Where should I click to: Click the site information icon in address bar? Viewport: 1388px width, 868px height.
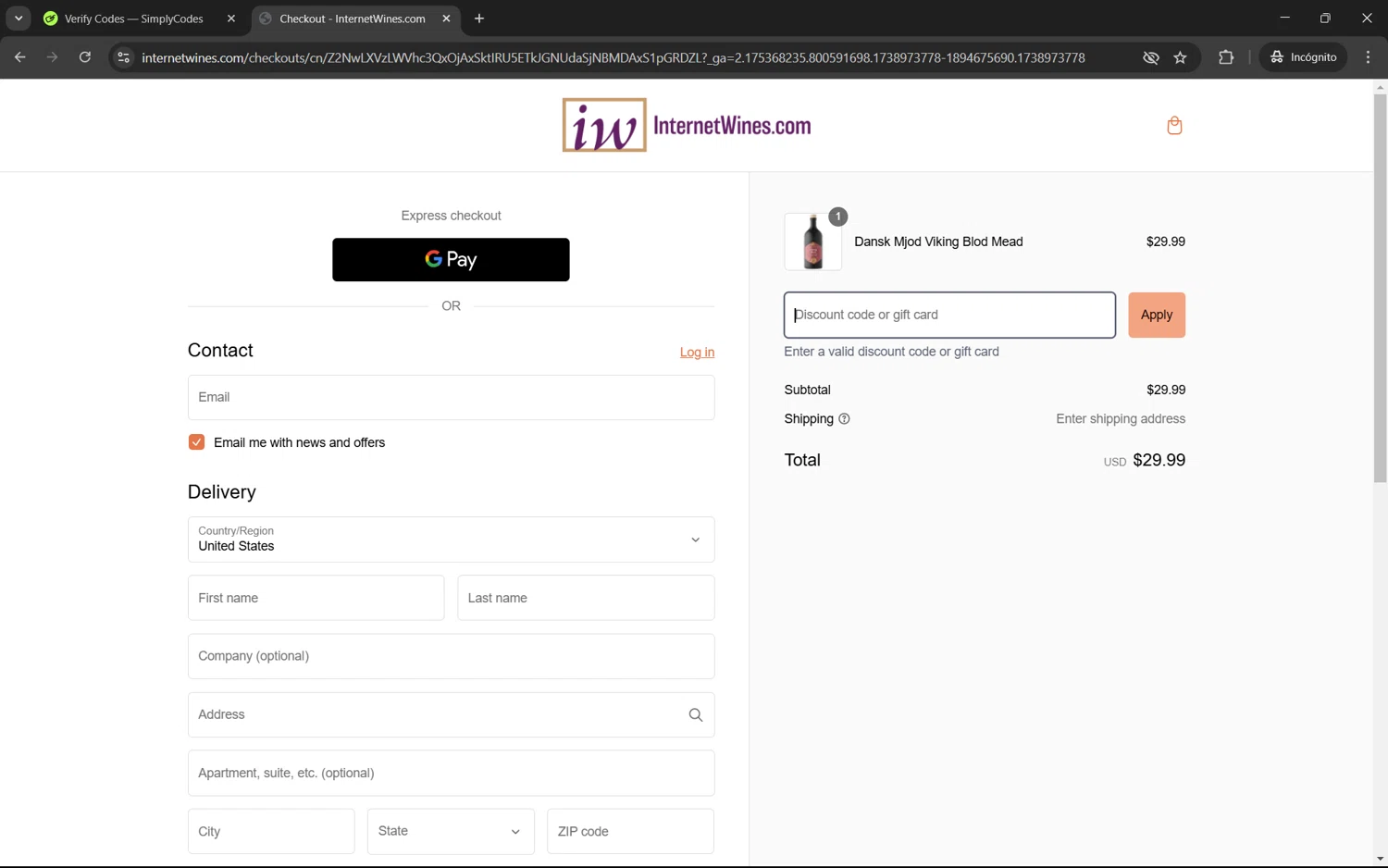[x=123, y=57]
